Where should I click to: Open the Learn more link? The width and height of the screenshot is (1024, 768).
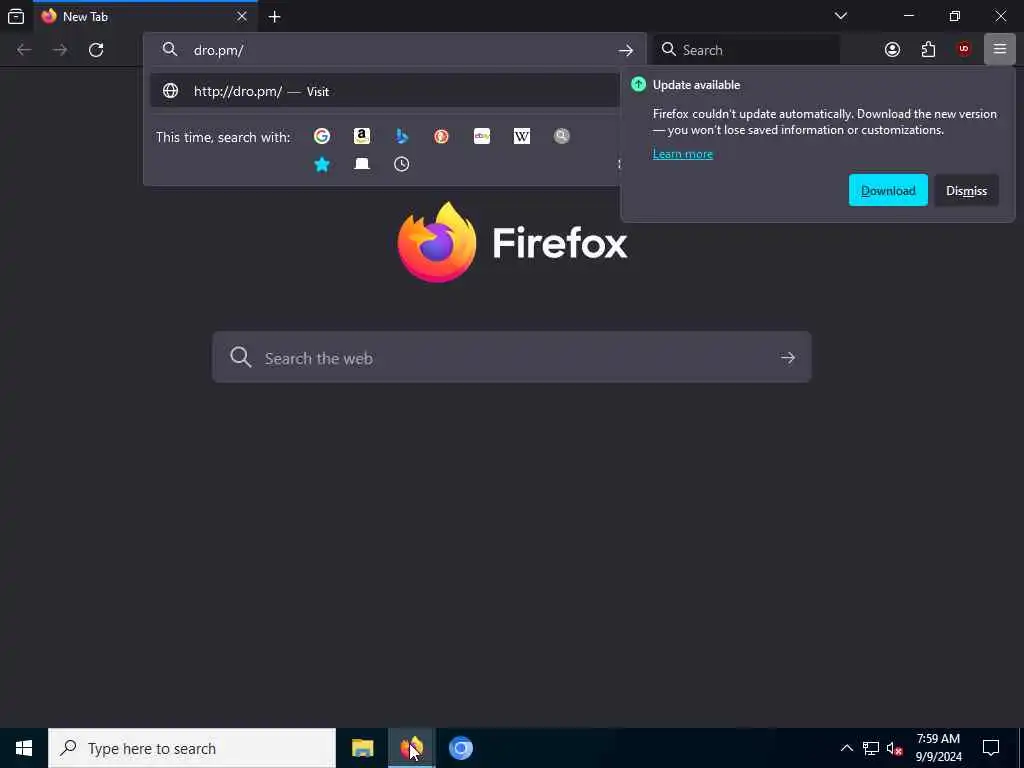pos(682,154)
